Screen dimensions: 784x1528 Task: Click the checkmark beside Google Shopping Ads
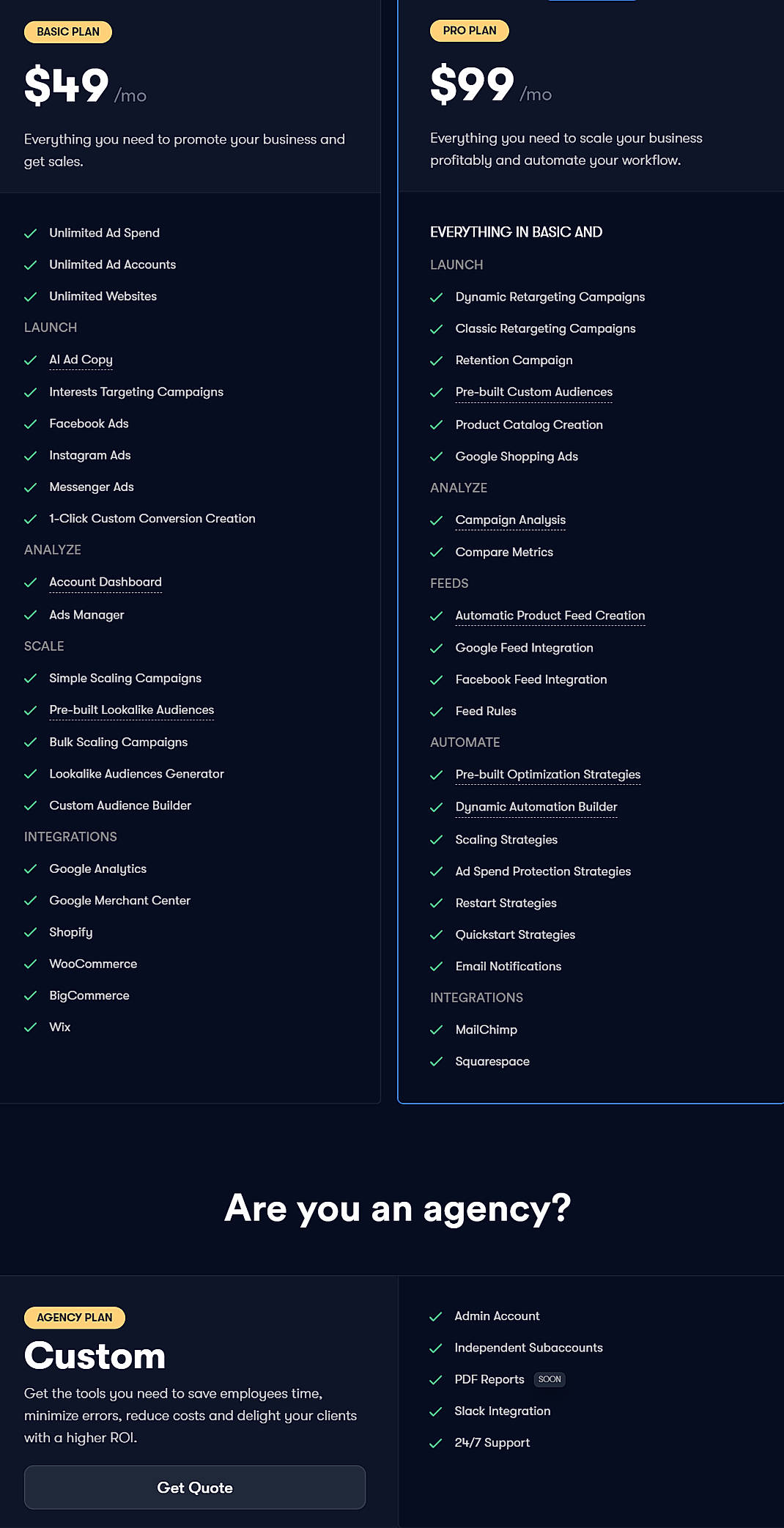(437, 457)
